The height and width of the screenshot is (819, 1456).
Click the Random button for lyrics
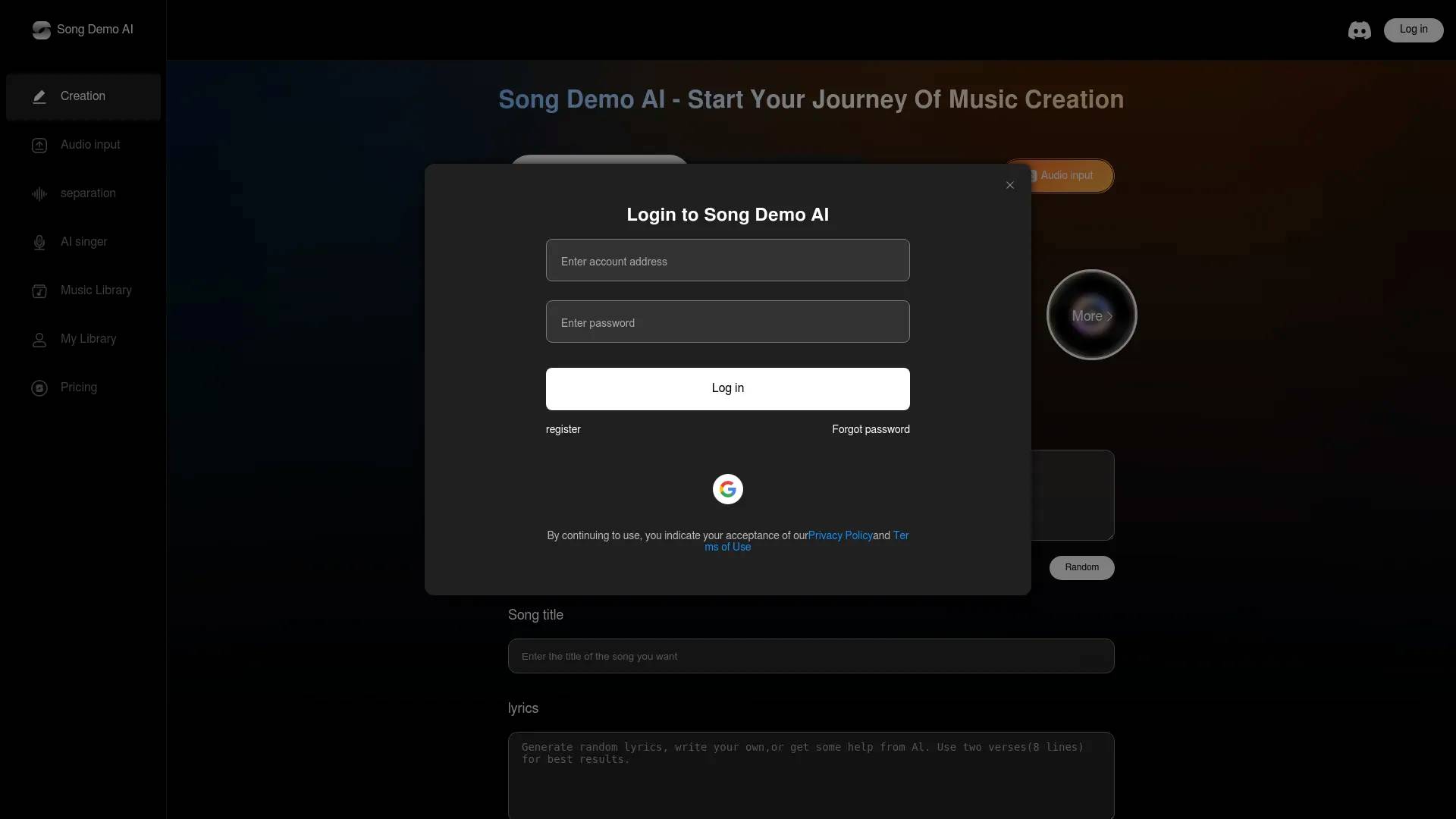[x=1082, y=567]
